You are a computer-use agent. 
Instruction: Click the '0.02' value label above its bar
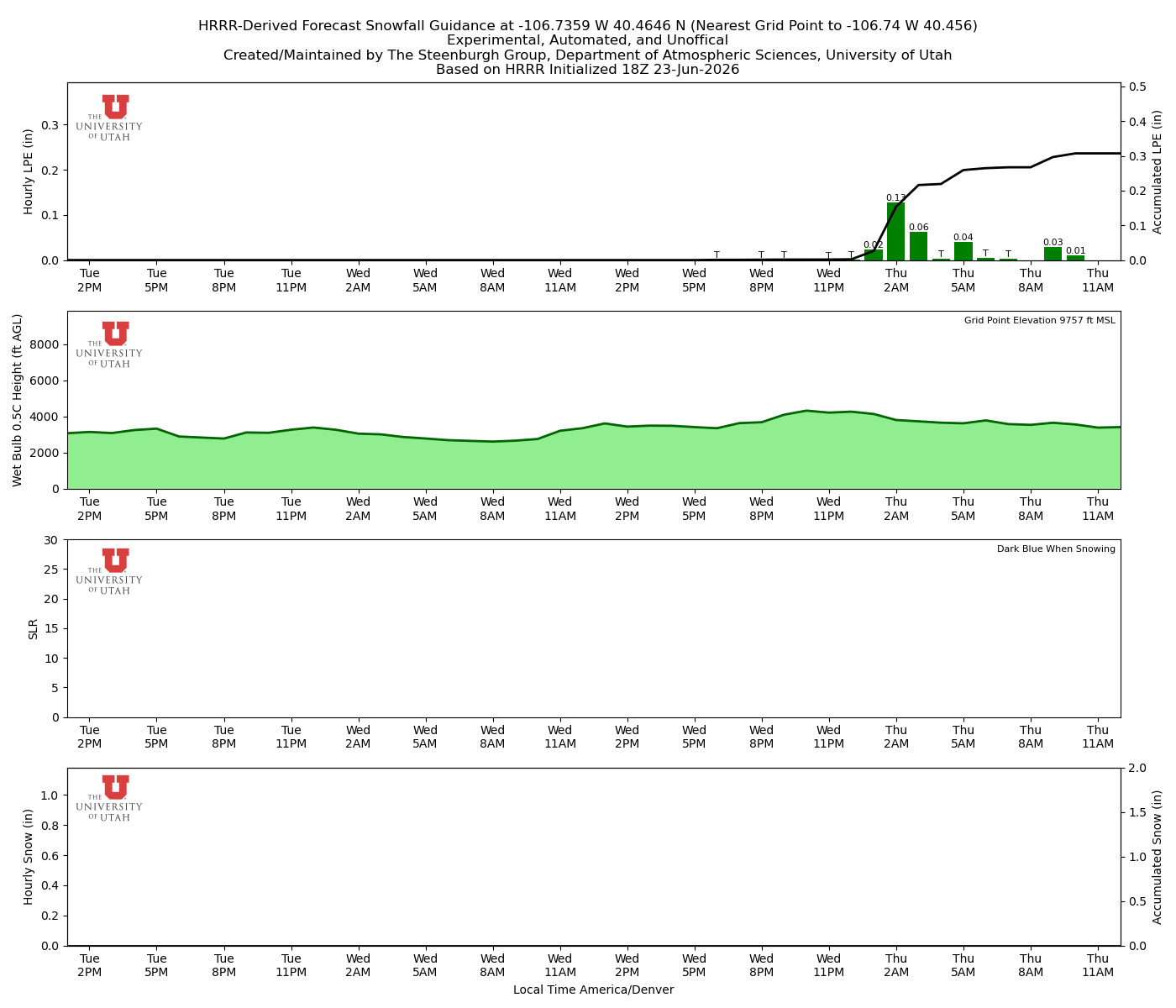tap(874, 244)
